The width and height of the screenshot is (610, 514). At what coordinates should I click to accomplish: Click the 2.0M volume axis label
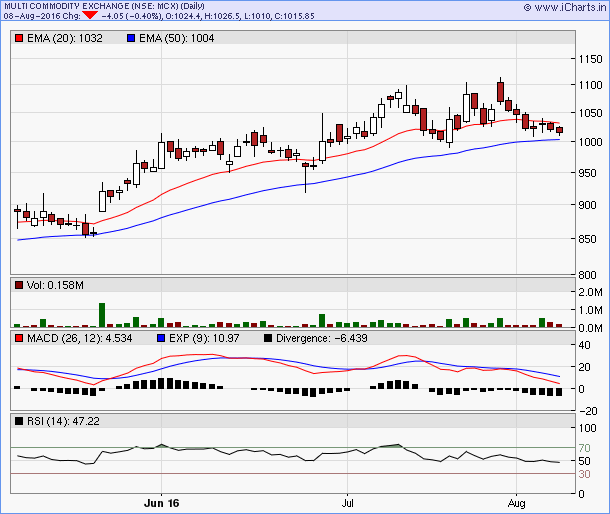(590, 292)
